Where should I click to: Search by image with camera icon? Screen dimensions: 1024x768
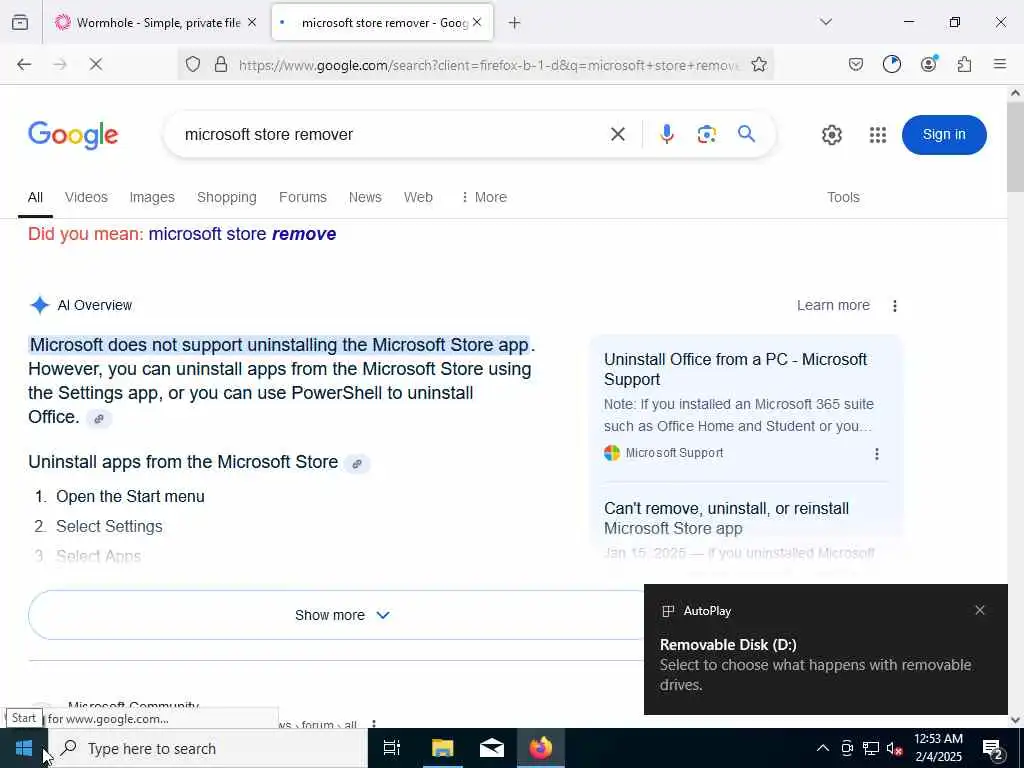(706, 135)
